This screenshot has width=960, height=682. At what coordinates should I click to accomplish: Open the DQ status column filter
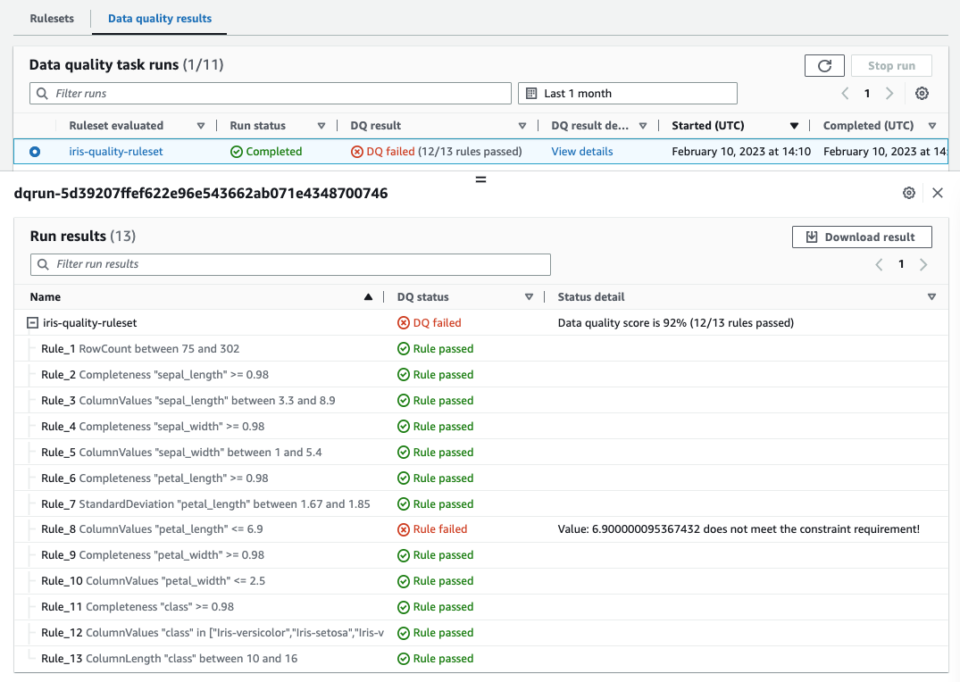tap(529, 297)
